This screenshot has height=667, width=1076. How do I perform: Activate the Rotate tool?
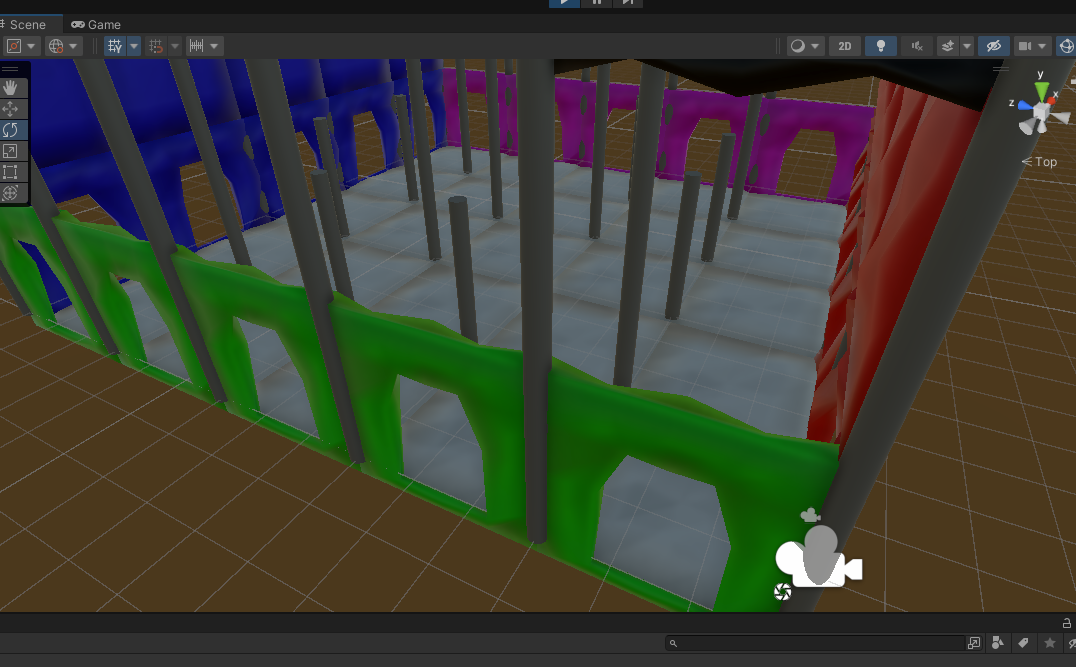click(x=11, y=130)
